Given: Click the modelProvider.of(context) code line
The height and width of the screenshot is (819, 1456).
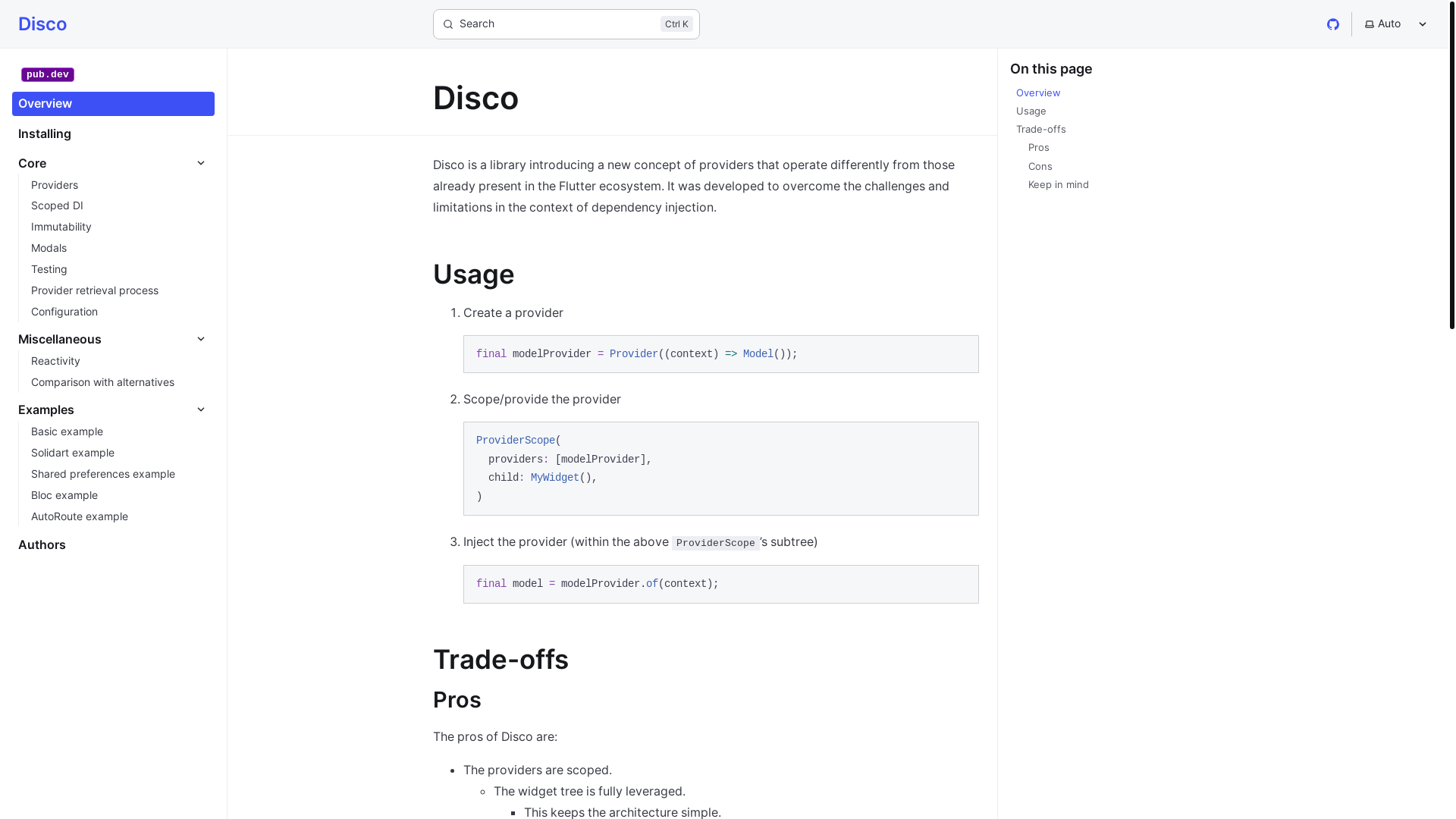Looking at the screenshot, I should (598, 584).
